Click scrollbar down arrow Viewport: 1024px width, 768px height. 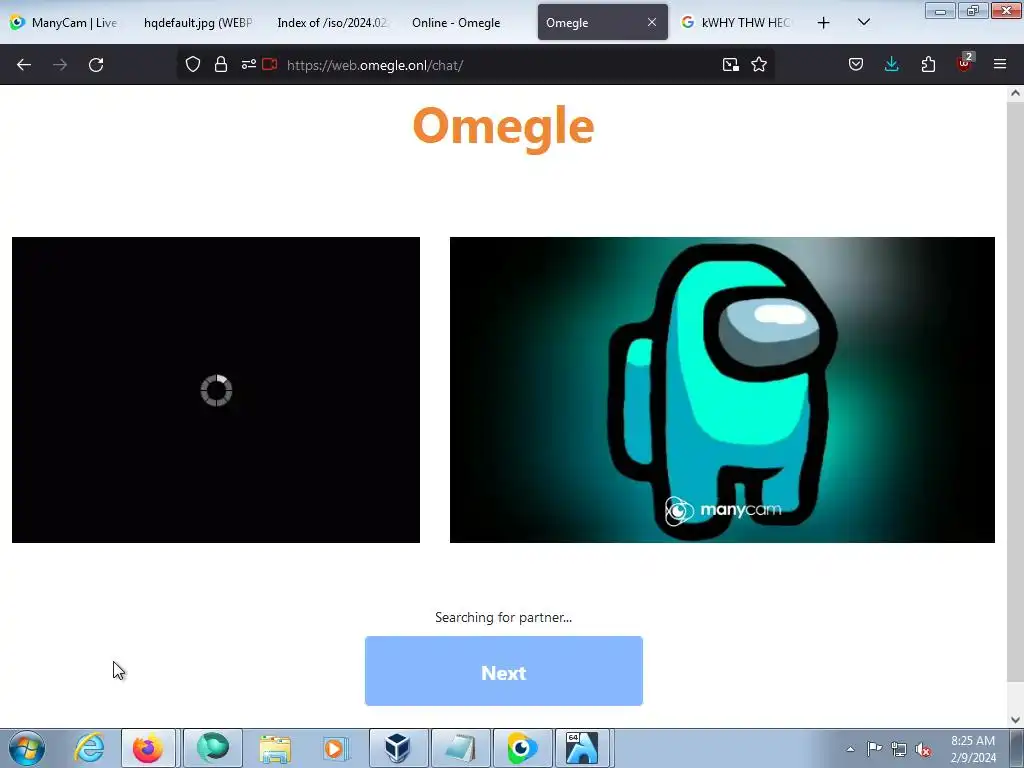1015,720
